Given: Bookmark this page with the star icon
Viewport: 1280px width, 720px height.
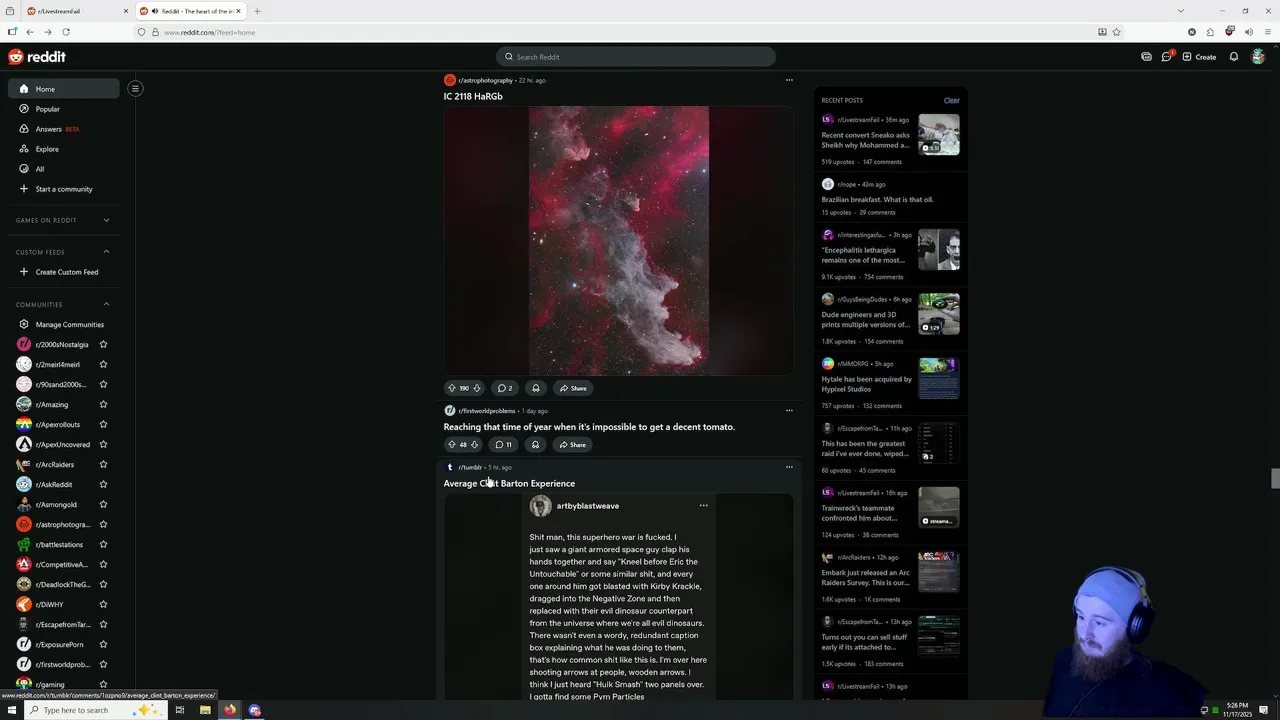Looking at the screenshot, I should 1116,32.
